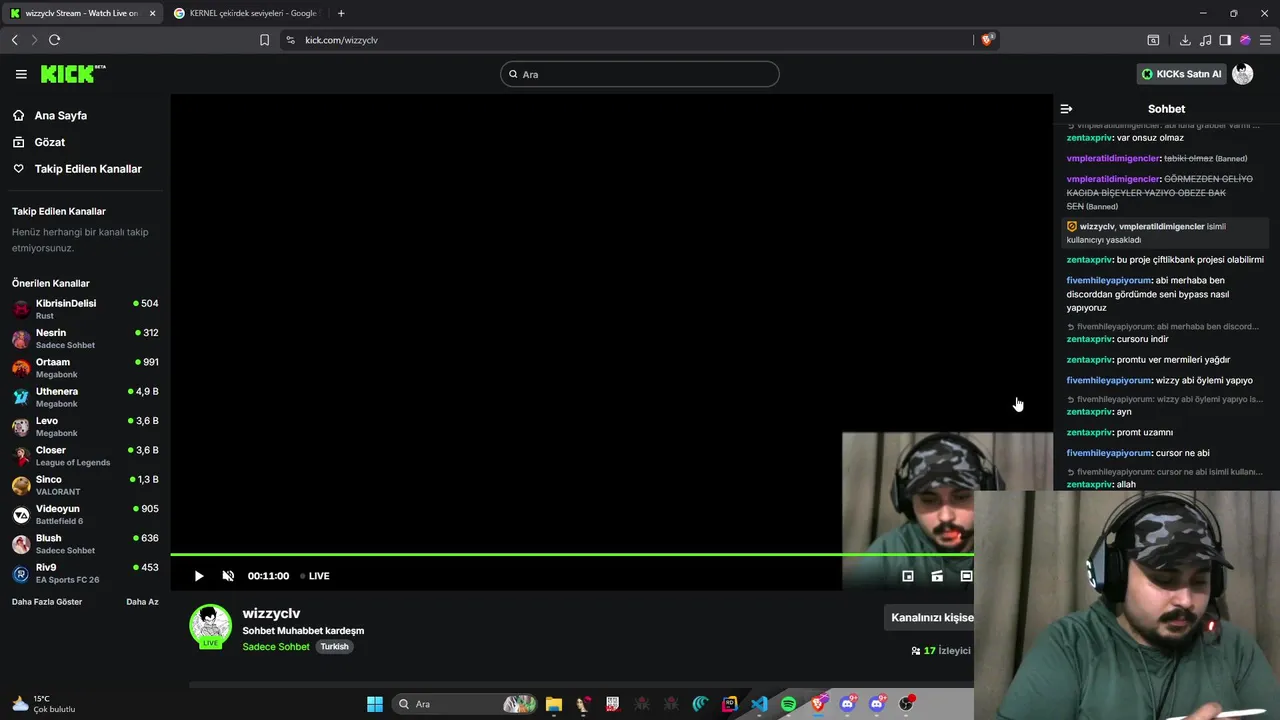Screen dimensions: 1280x720
Task: Open OBS Studio from taskbar
Action: pyautogui.click(x=907, y=704)
